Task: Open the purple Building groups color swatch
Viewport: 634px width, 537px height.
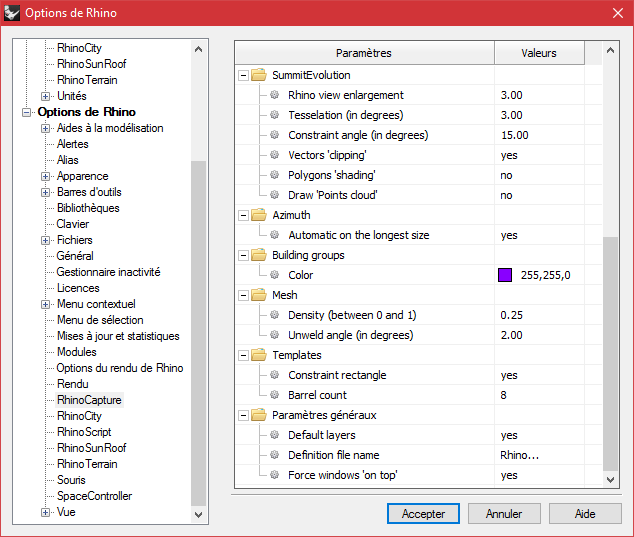Action: 505,275
